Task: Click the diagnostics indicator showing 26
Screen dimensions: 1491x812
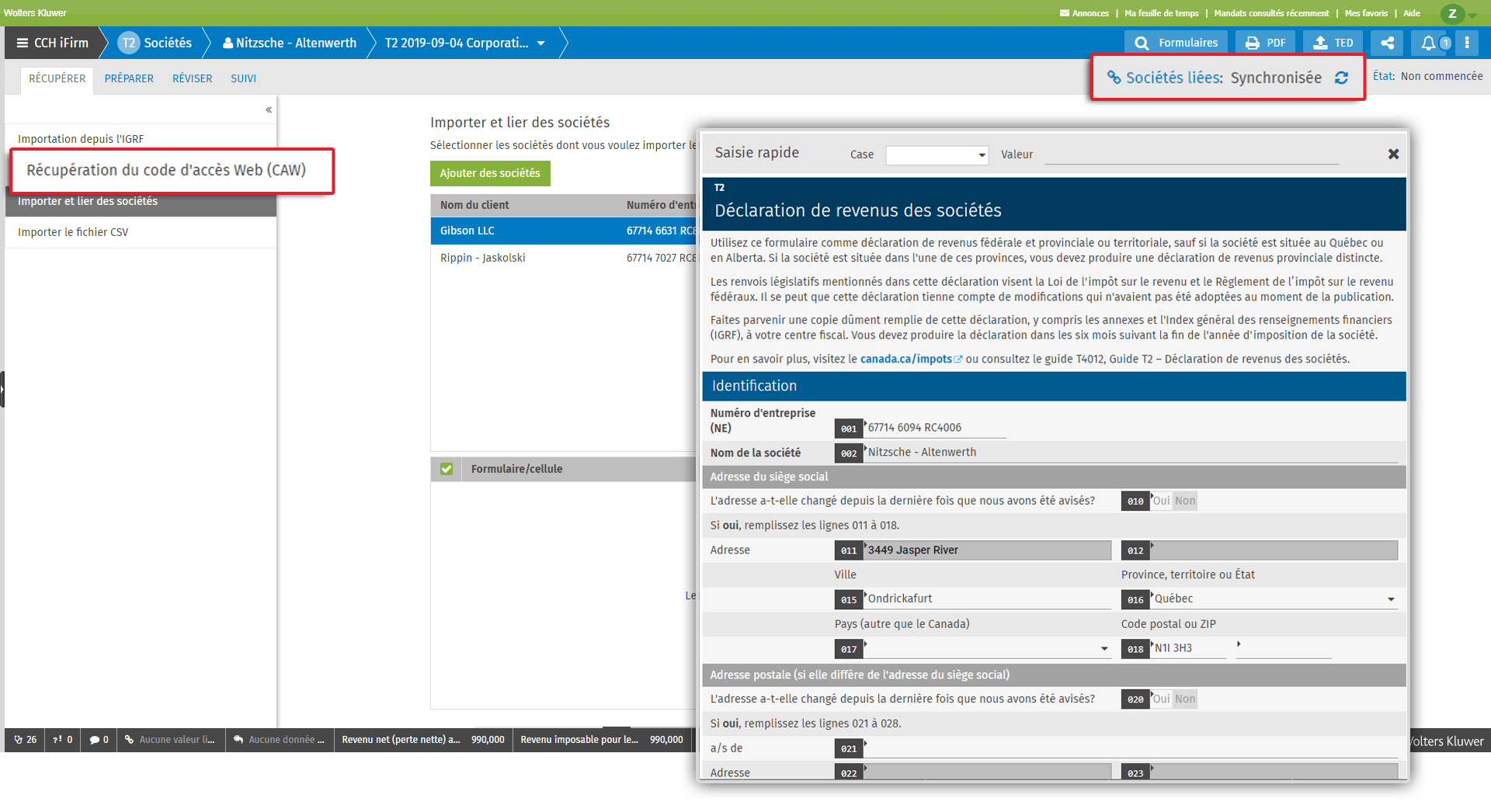Action: pos(25,740)
